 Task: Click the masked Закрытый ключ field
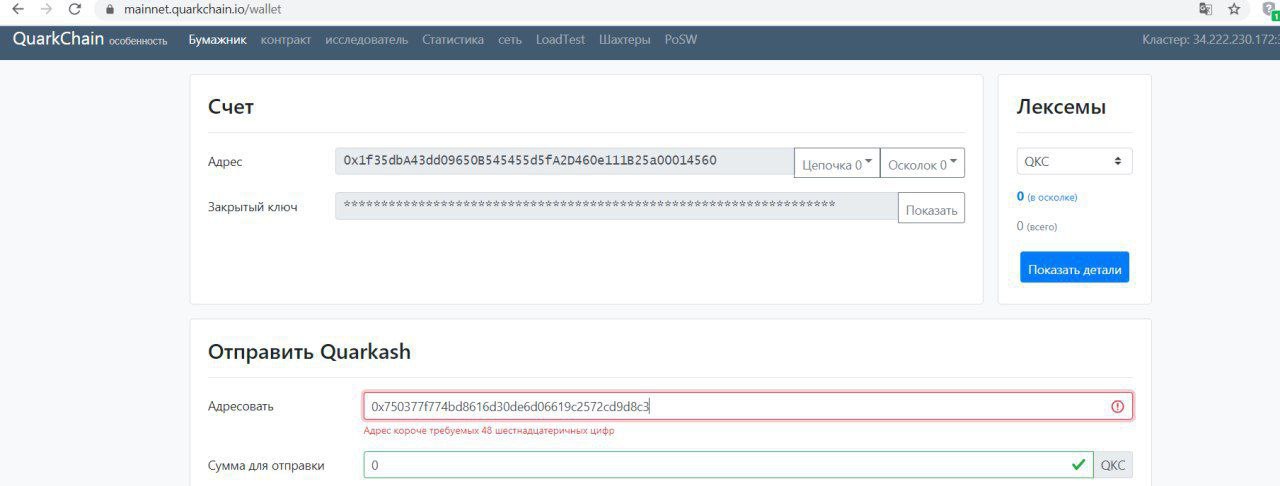(x=616, y=206)
